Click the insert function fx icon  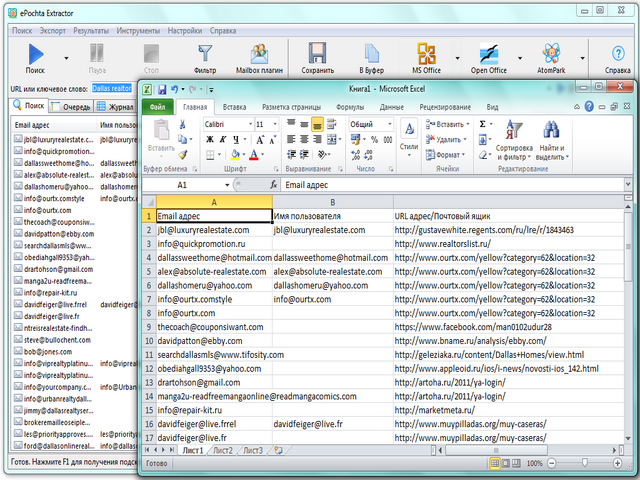coord(273,185)
